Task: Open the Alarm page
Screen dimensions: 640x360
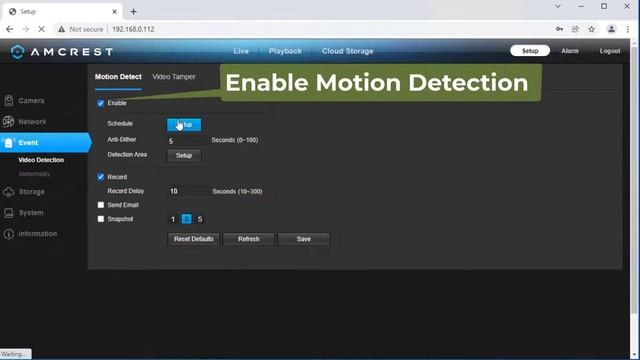Action: (570, 51)
